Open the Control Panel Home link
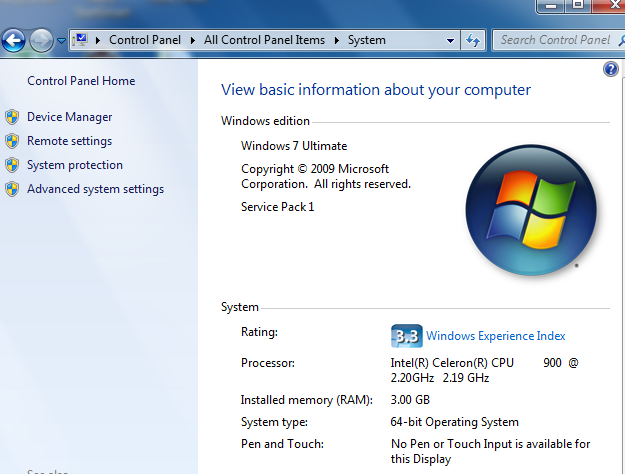This screenshot has width=625, height=474. tap(81, 81)
